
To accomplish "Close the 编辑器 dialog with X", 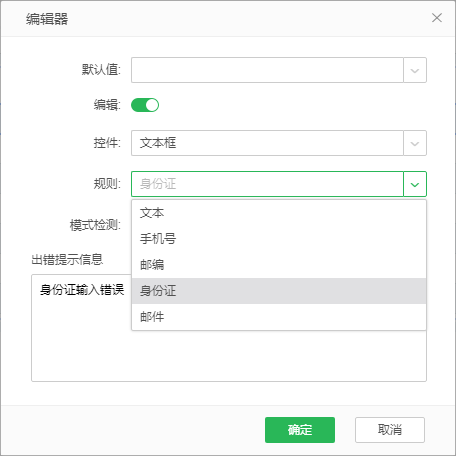I will 437,18.
